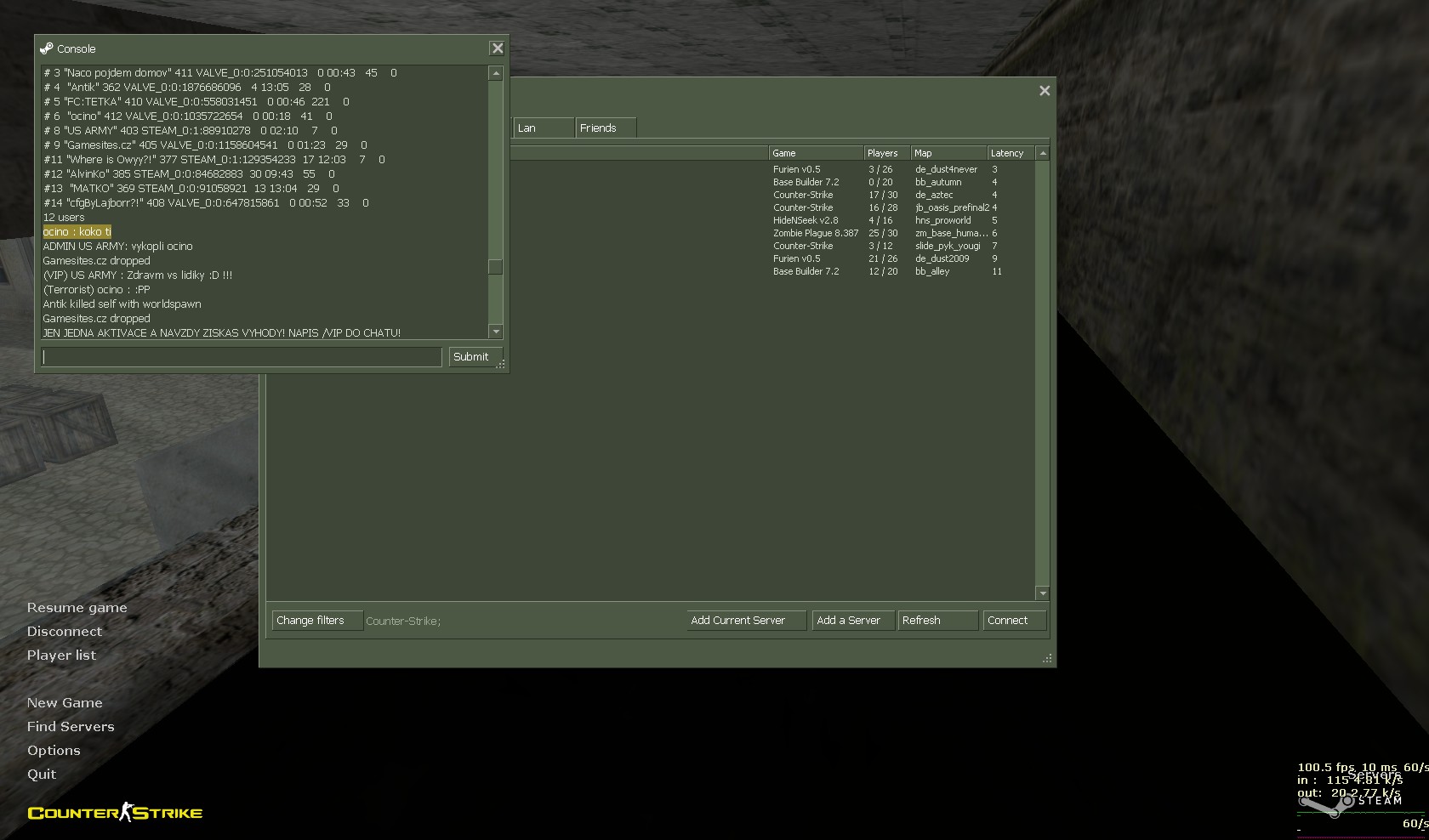Switch to the Friends tab
Screen dimensions: 1429x840
tap(605, 128)
